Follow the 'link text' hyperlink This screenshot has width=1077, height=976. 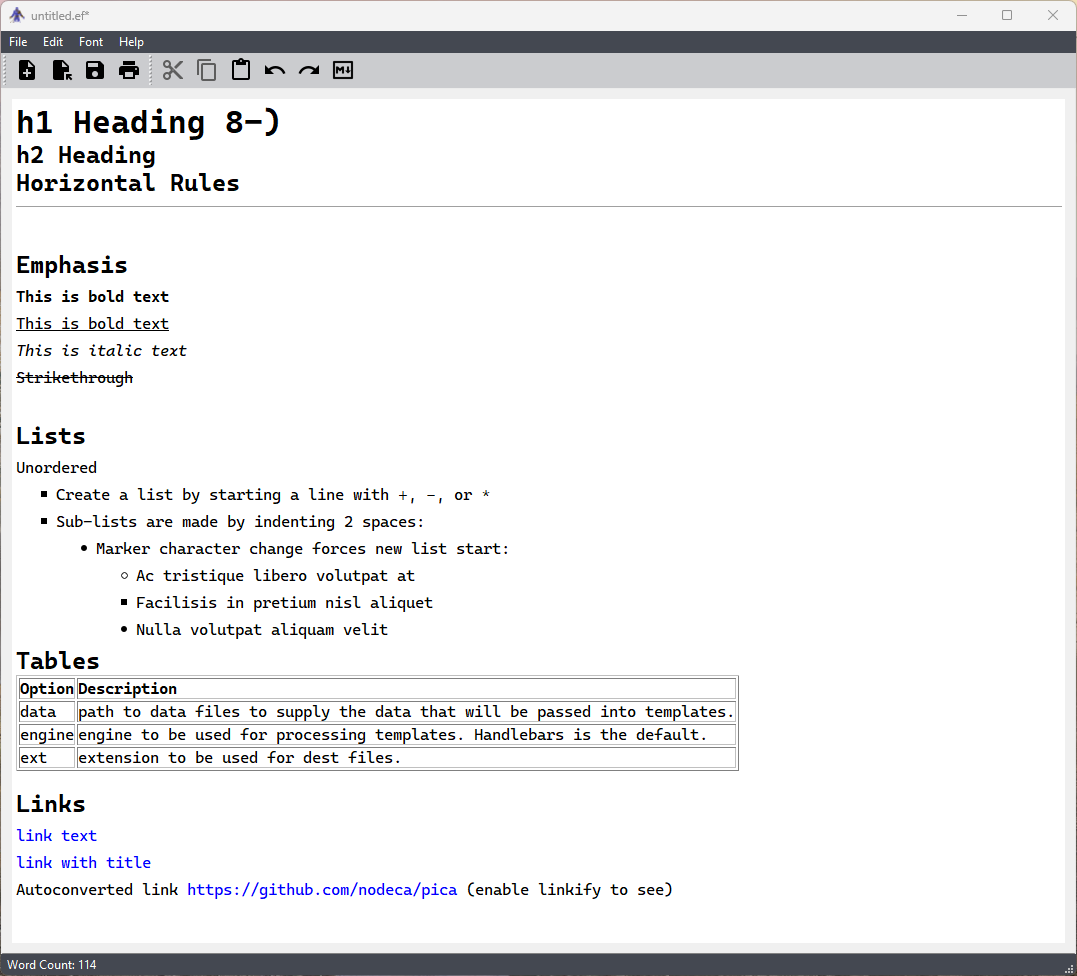56,836
